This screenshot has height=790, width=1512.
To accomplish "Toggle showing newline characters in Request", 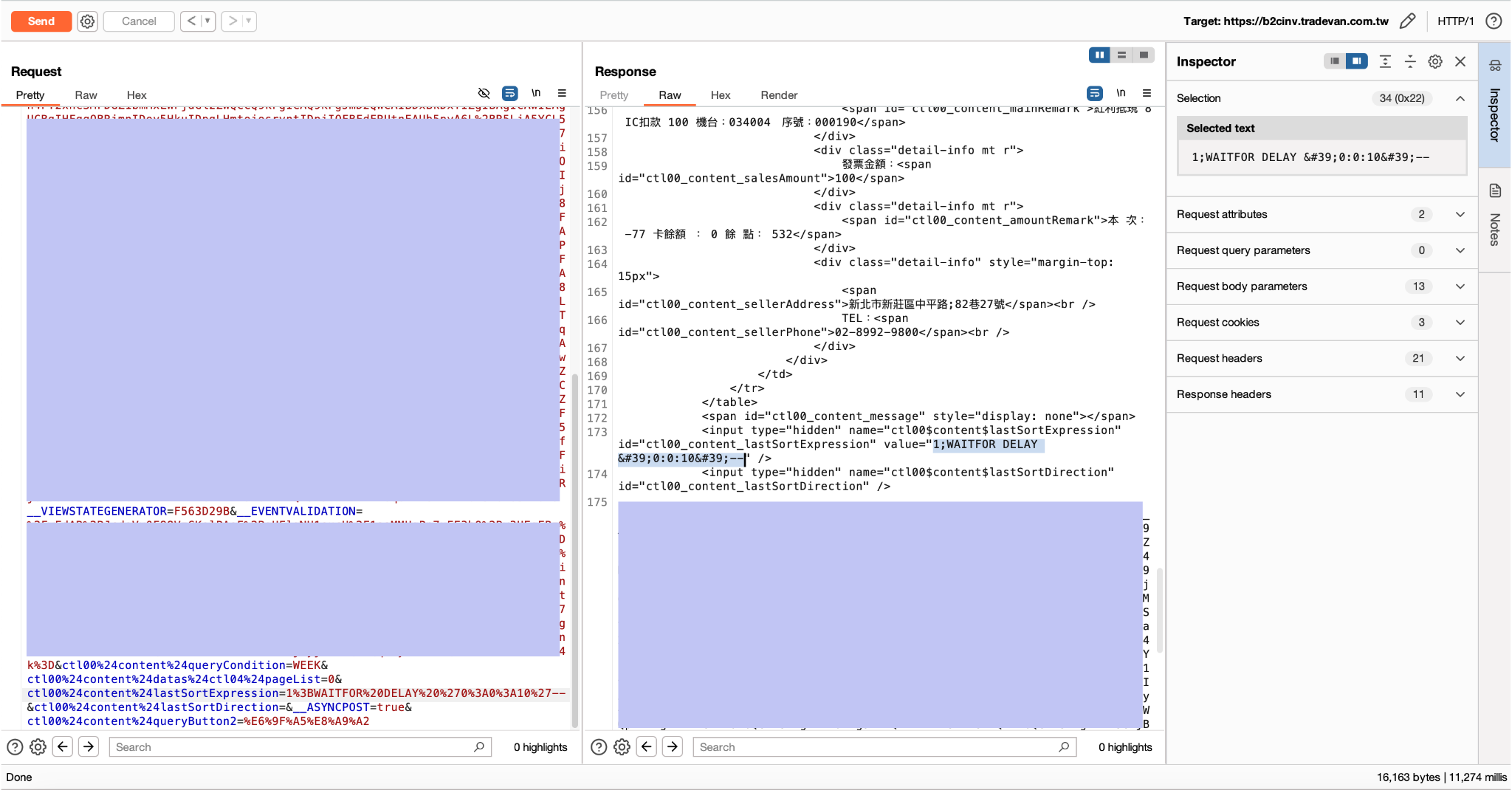I will pos(536,93).
